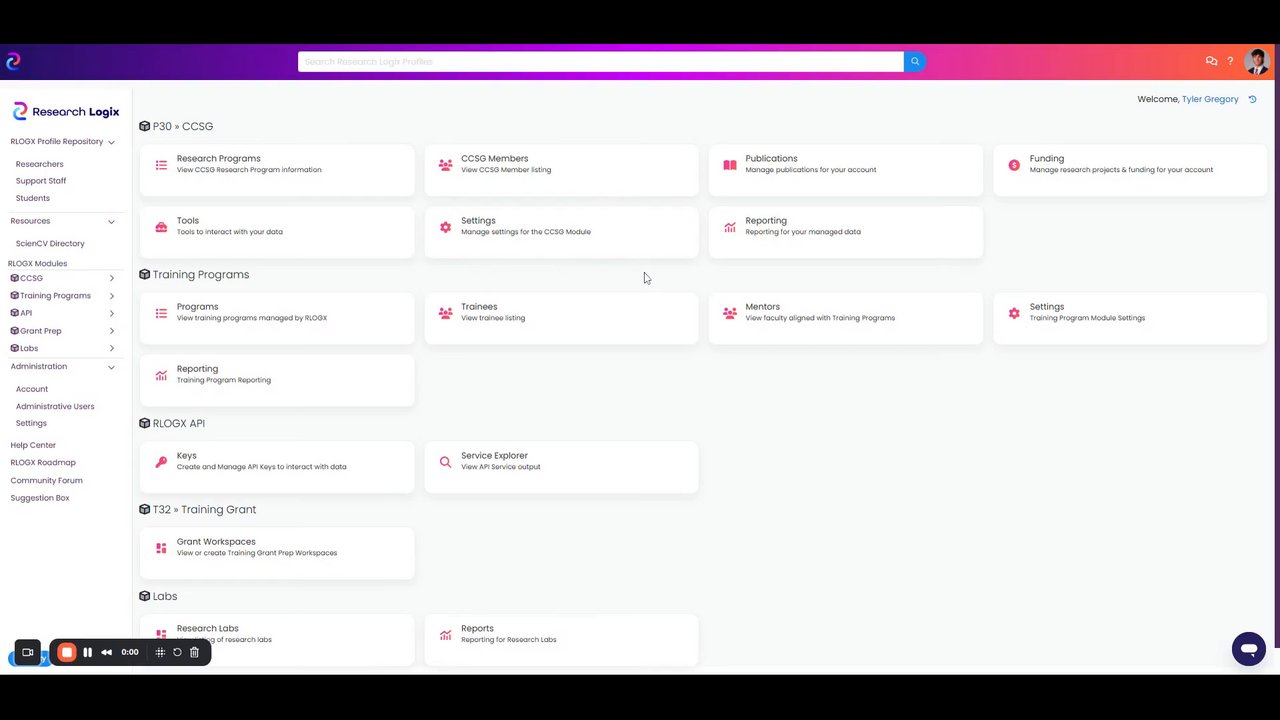The height and width of the screenshot is (720, 1280).
Task: Open the RLOGX Roadmap link
Action: (x=43, y=463)
